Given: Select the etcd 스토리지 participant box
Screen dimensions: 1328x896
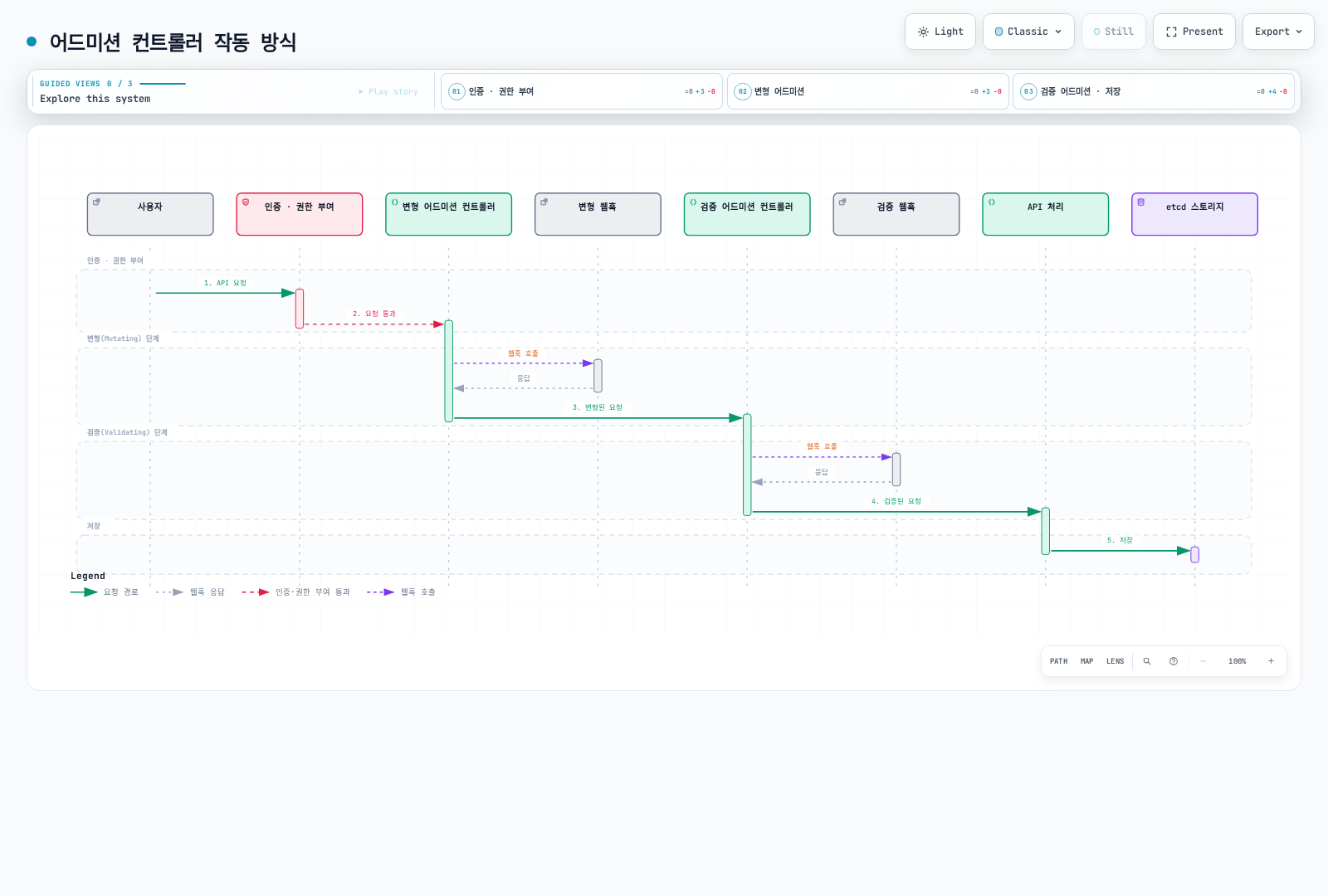Looking at the screenshot, I should (1195, 214).
